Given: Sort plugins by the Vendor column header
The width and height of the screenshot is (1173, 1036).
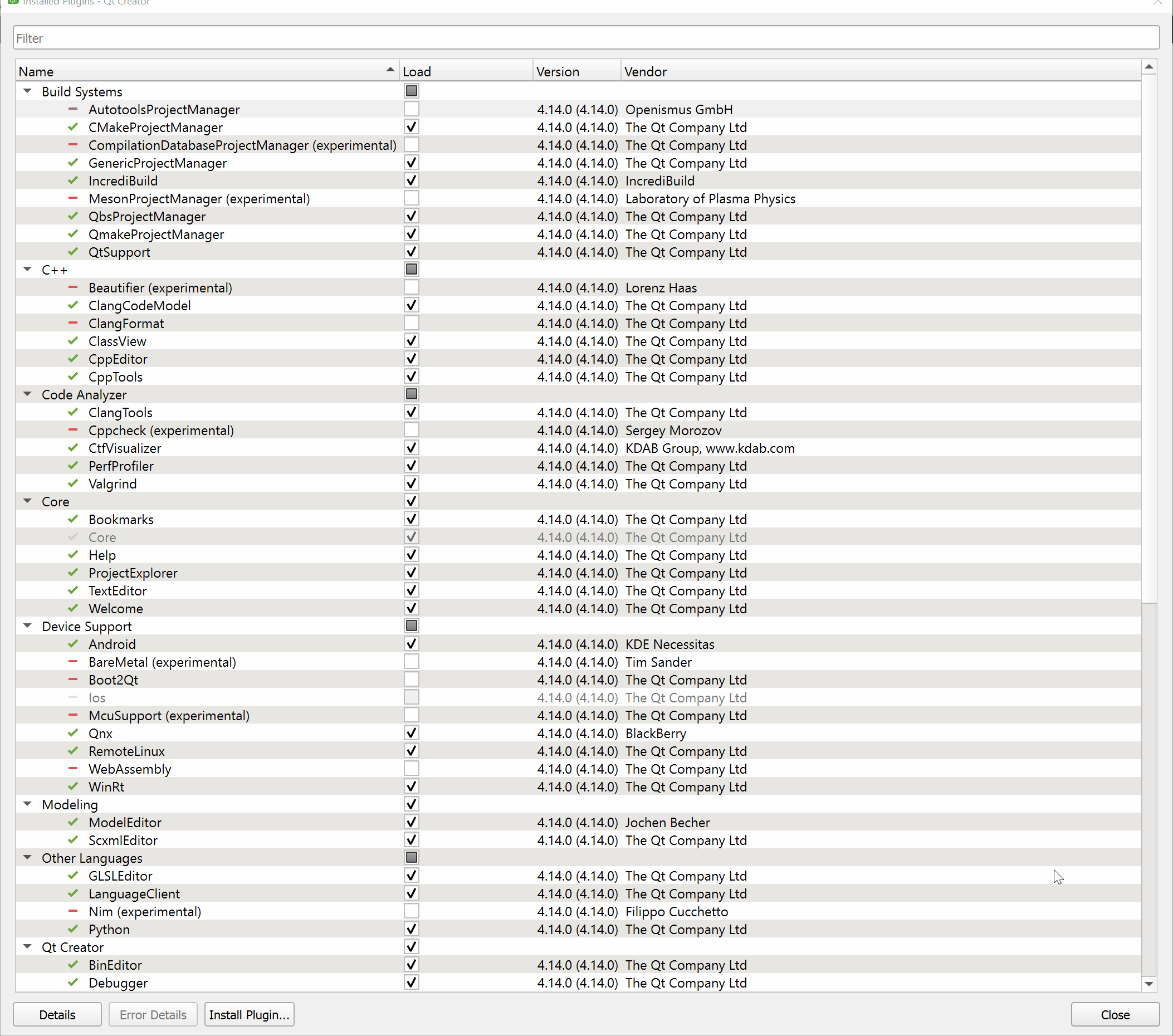Looking at the screenshot, I should pyautogui.click(x=645, y=72).
